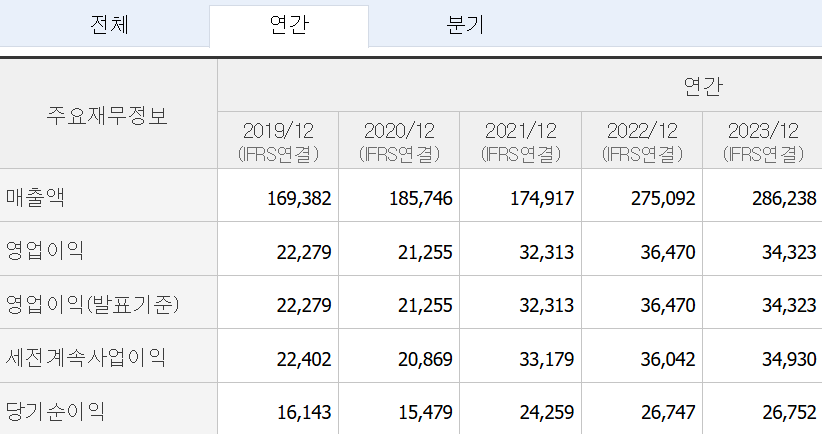The height and width of the screenshot is (434, 822).
Task: Click the 당기순이익 row label
Action: click(x=55, y=411)
